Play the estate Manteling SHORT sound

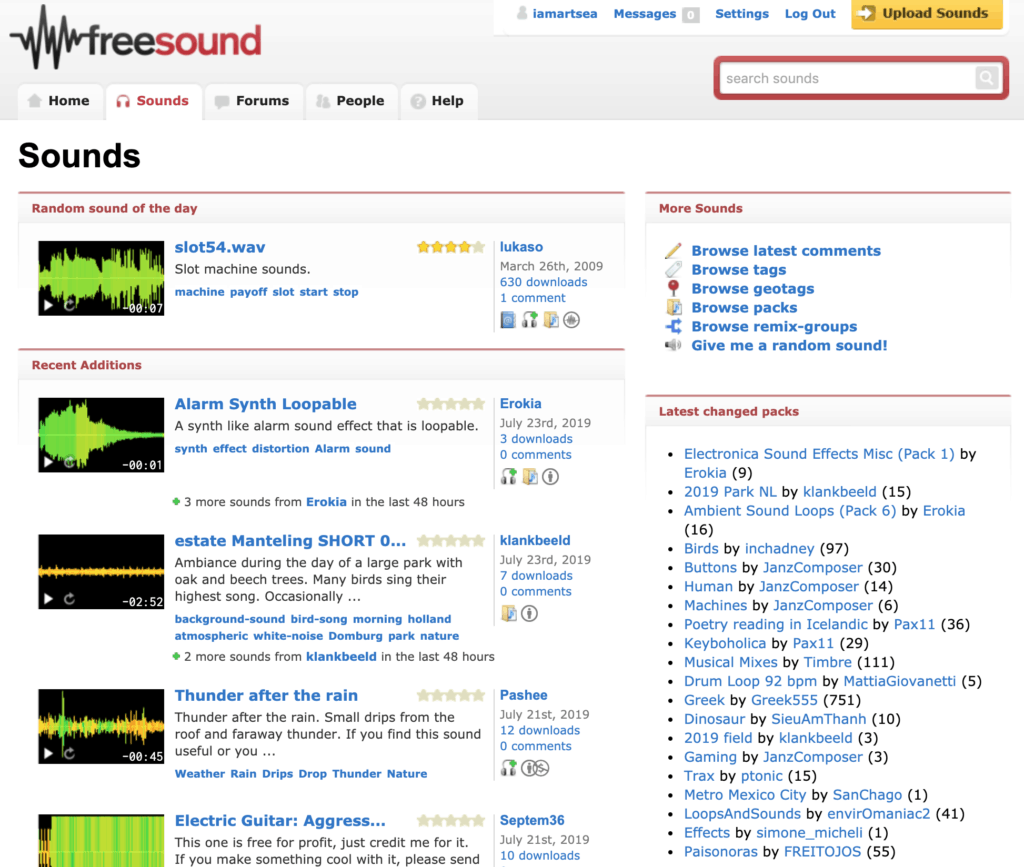[x=48, y=599]
